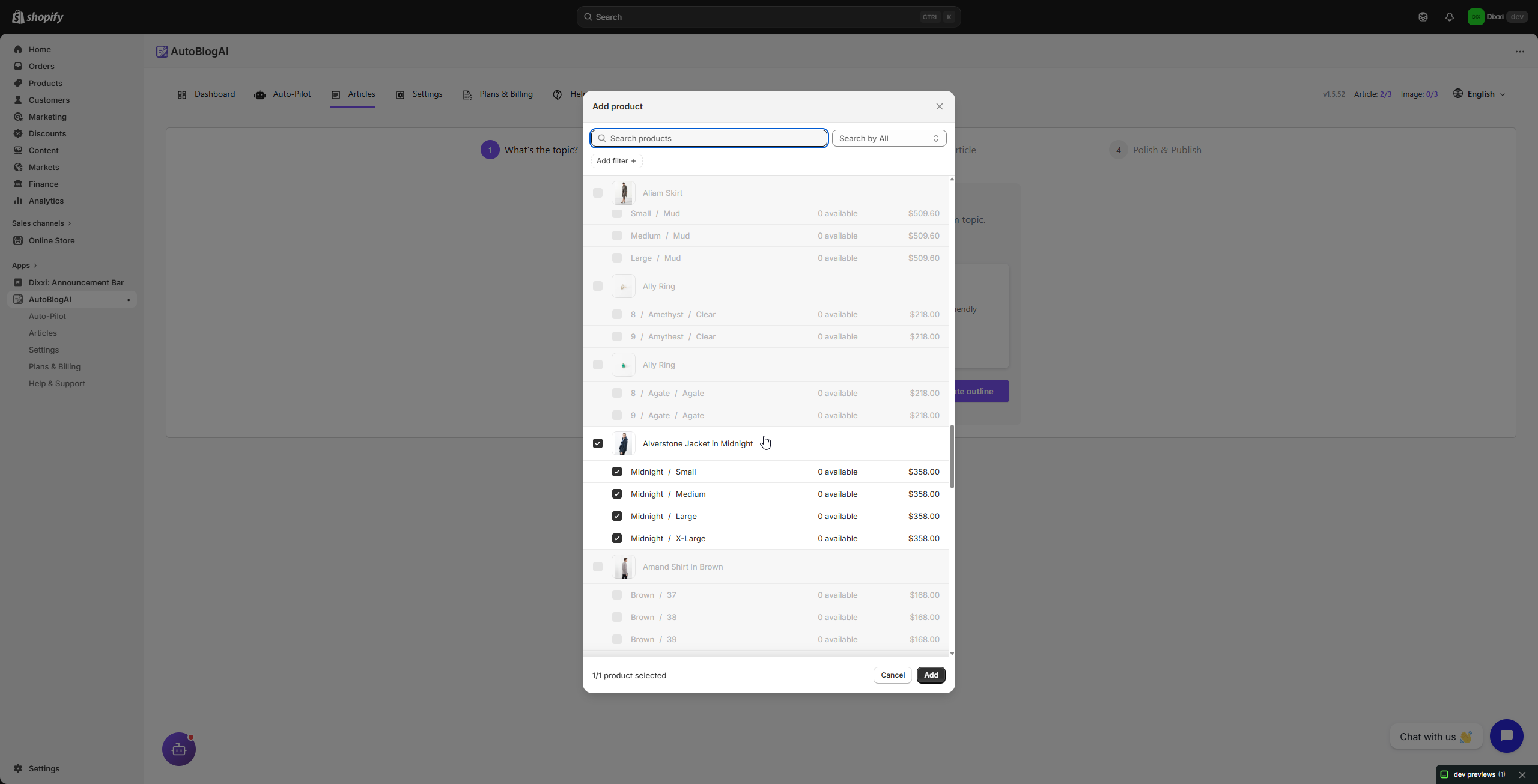Close the dev previews bar
Viewport: 1538px width, 784px height.
[1522, 775]
